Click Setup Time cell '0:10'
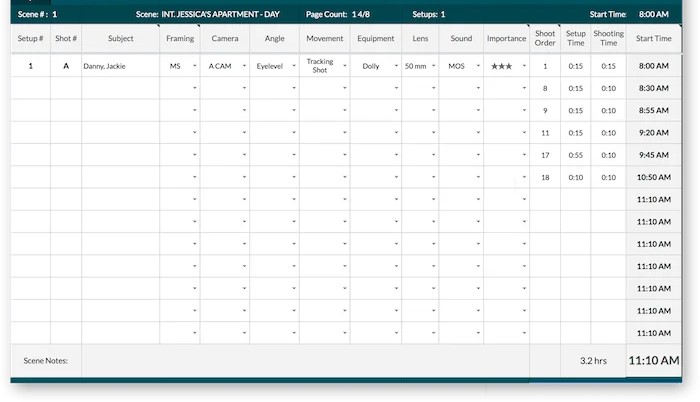The height and width of the screenshot is (402, 700). click(576, 177)
